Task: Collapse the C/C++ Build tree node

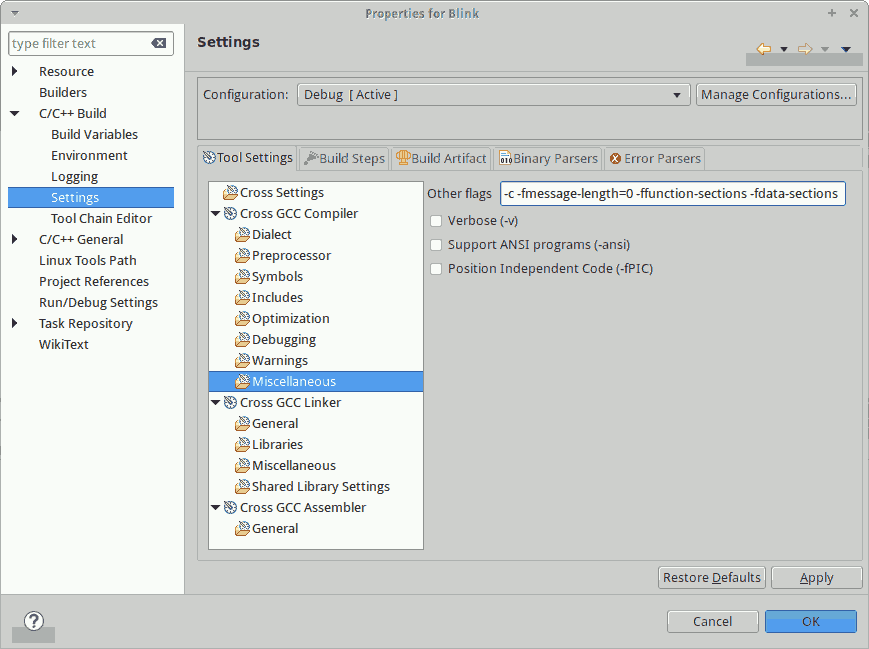Action: point(15,114)
